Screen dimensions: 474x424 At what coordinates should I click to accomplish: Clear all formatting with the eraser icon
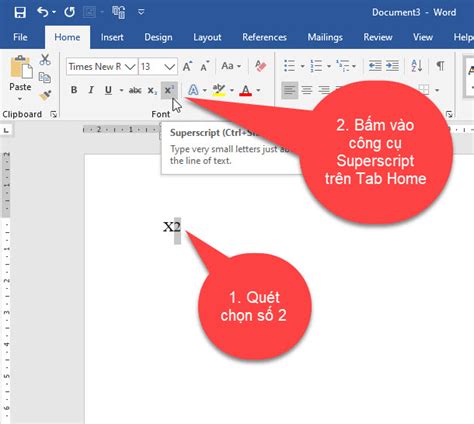(x=261, y=66)
